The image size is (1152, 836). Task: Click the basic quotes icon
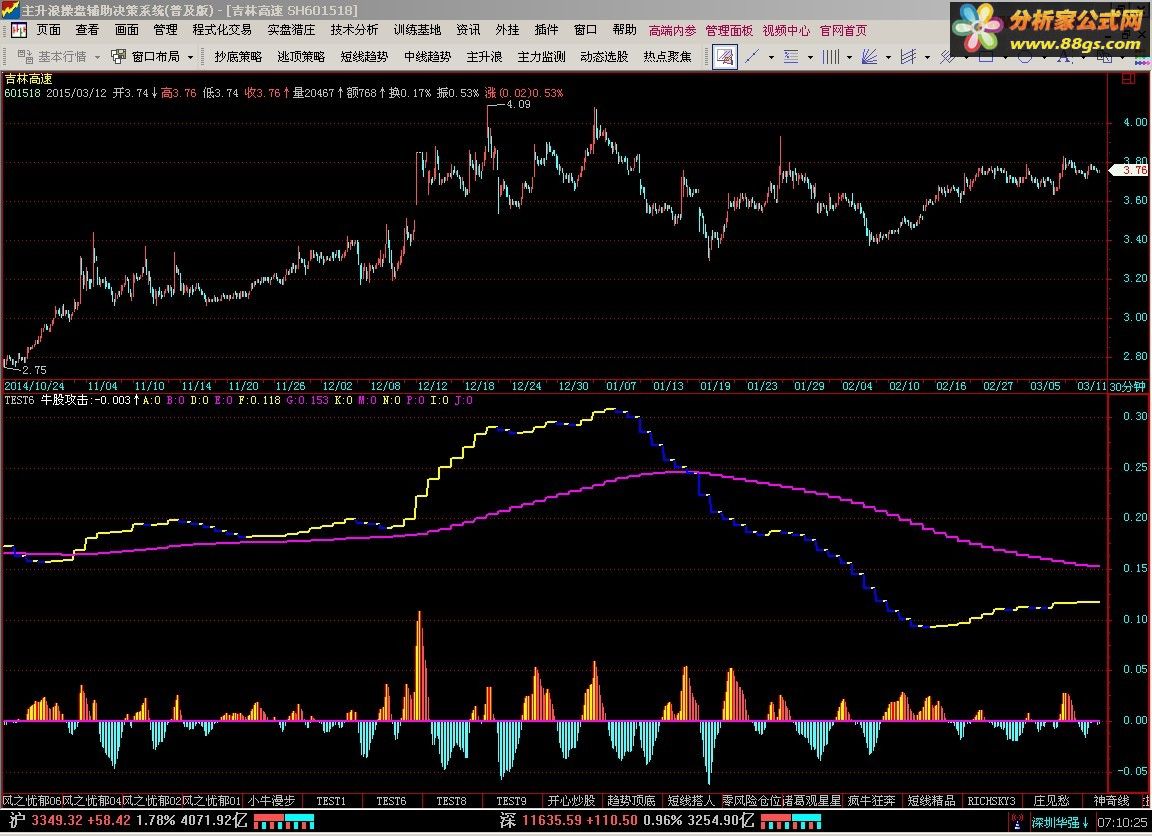tap(25, 57)
